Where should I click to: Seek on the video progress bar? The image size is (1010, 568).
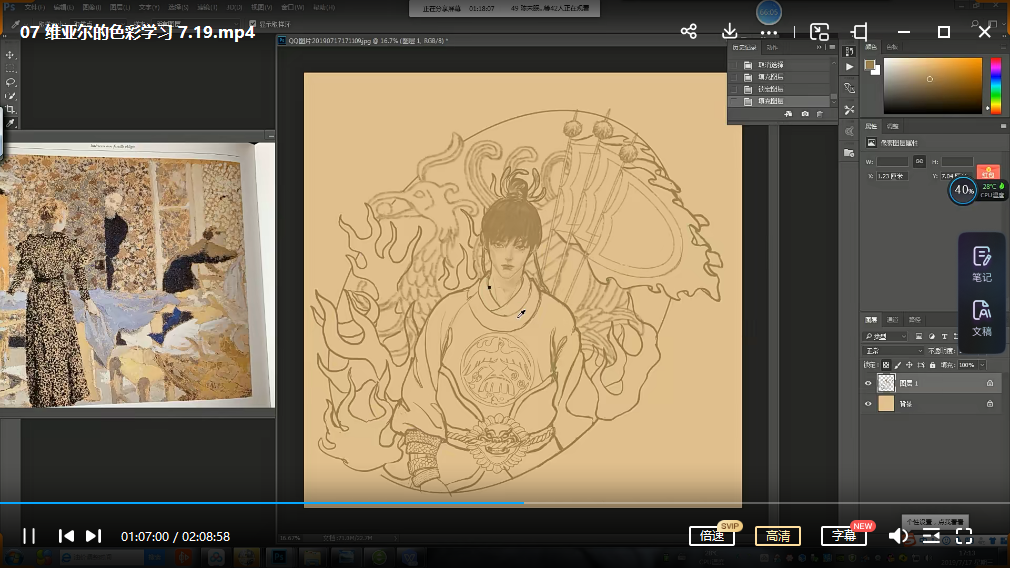pos(505,502)
